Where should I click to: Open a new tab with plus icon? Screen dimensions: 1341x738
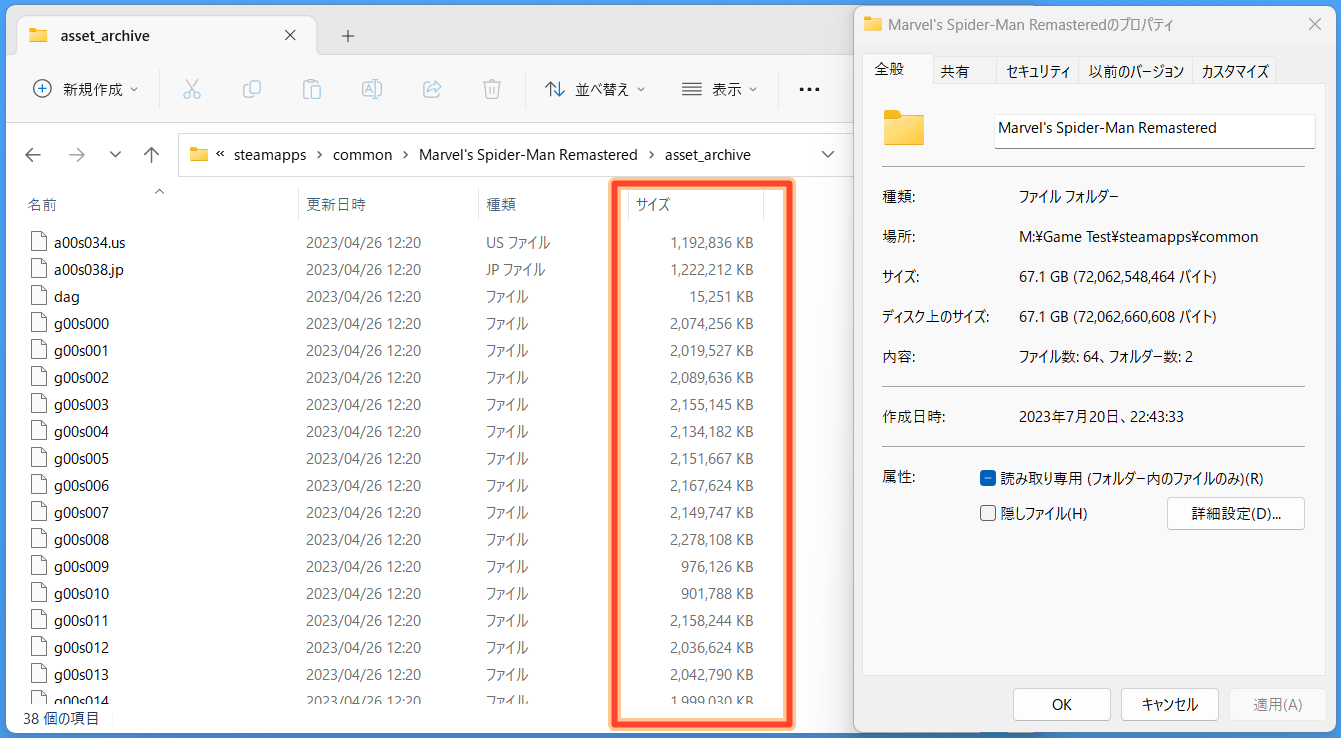(x=348, y=36)
